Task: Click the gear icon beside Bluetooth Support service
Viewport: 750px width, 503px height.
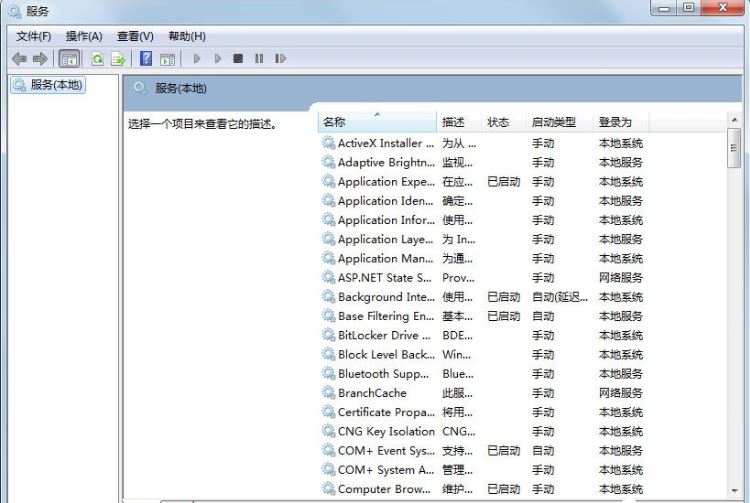Action: pyautogui.click(x=328, y=373)
